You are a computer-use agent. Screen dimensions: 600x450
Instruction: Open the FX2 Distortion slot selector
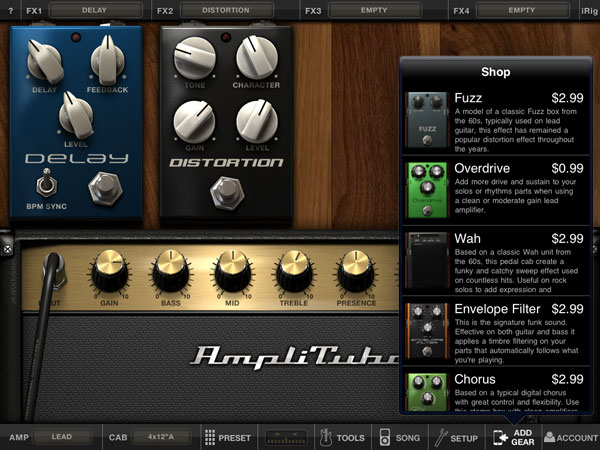click(227, 10)
